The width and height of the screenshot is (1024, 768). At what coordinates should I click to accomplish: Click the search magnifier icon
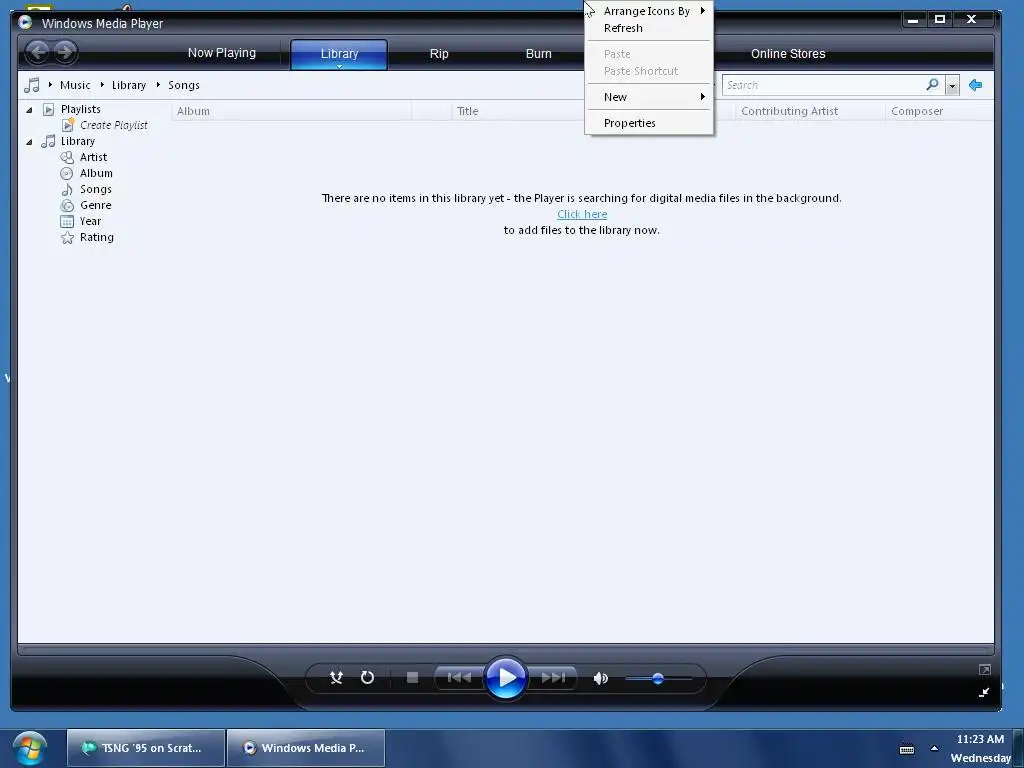pyautogui.click(x=932, y=85)
